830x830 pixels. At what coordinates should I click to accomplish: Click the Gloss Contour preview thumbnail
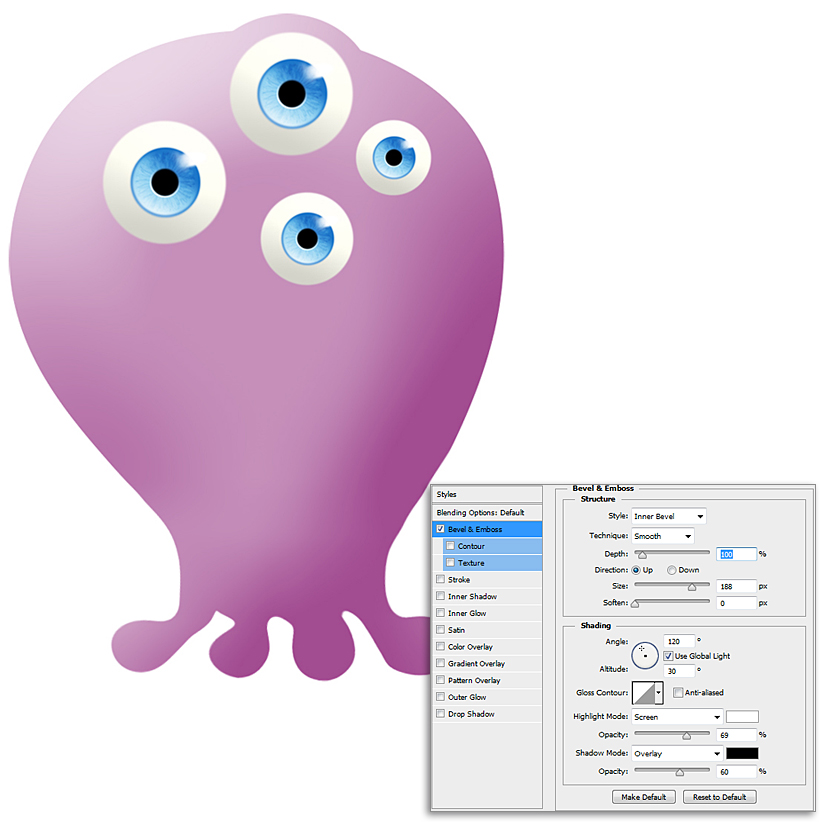644,692
